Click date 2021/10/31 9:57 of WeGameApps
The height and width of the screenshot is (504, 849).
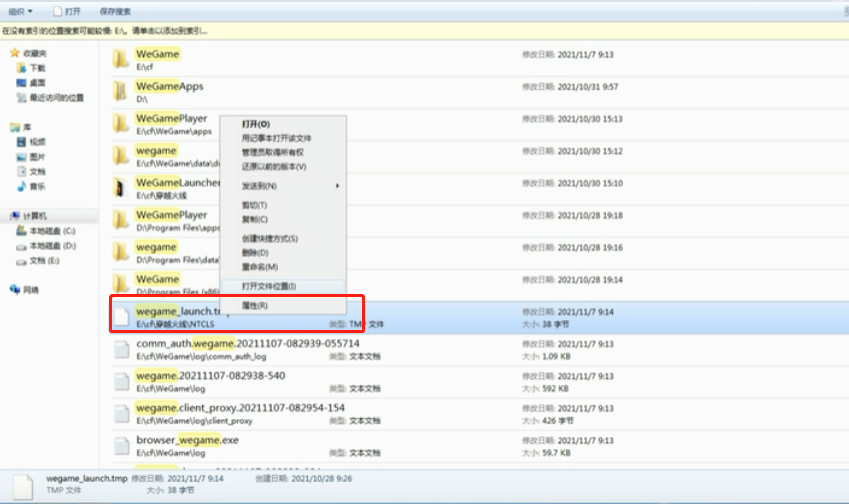click(x=588, y=87)
